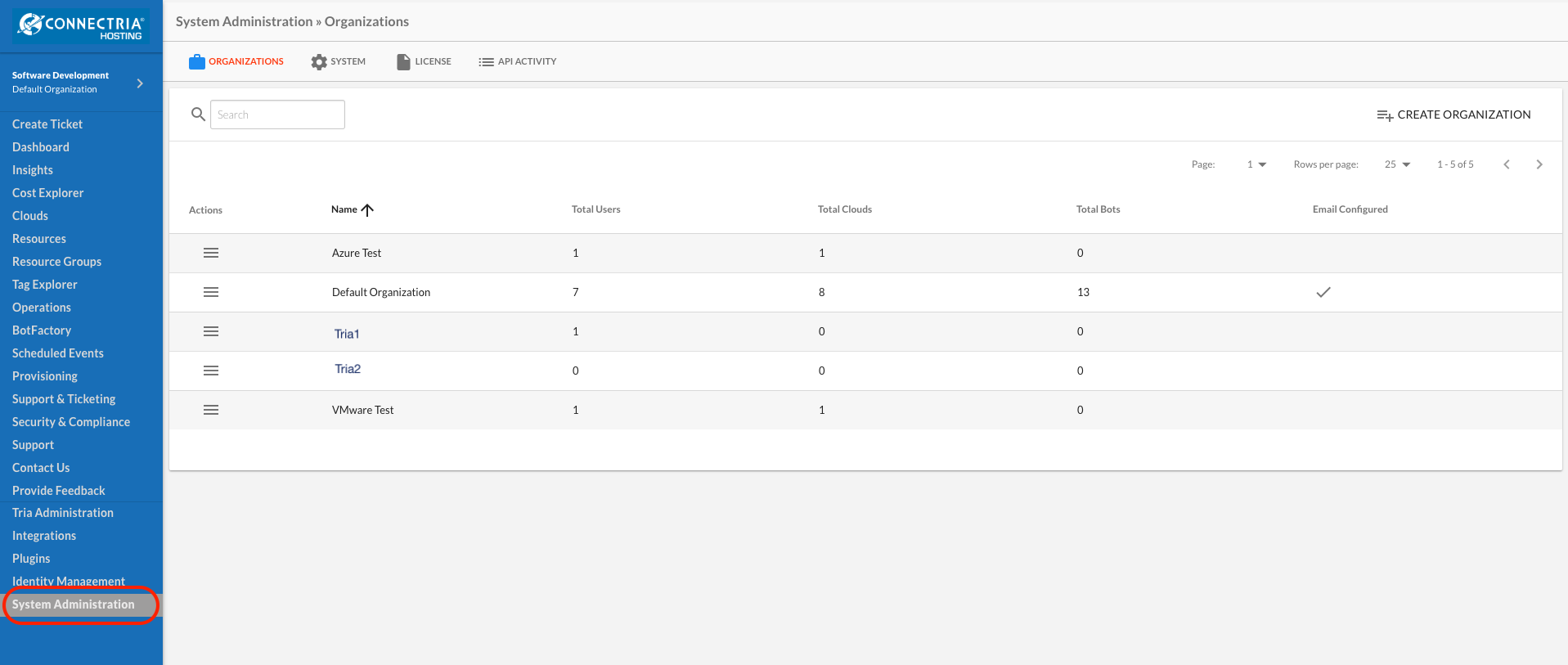Click the Create Organization button
Image resolution: width=1568 pixels, height=665 pixels.
click(1453, 115)
